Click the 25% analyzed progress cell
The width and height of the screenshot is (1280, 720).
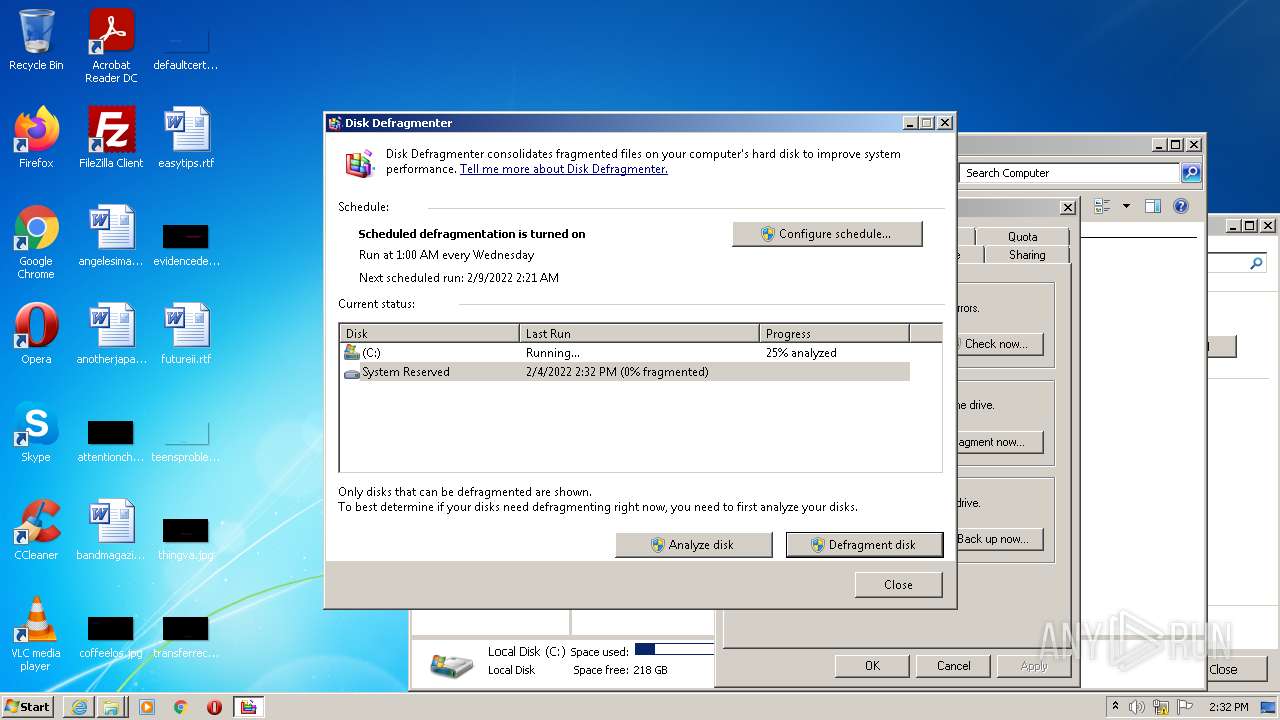point(801,353)
